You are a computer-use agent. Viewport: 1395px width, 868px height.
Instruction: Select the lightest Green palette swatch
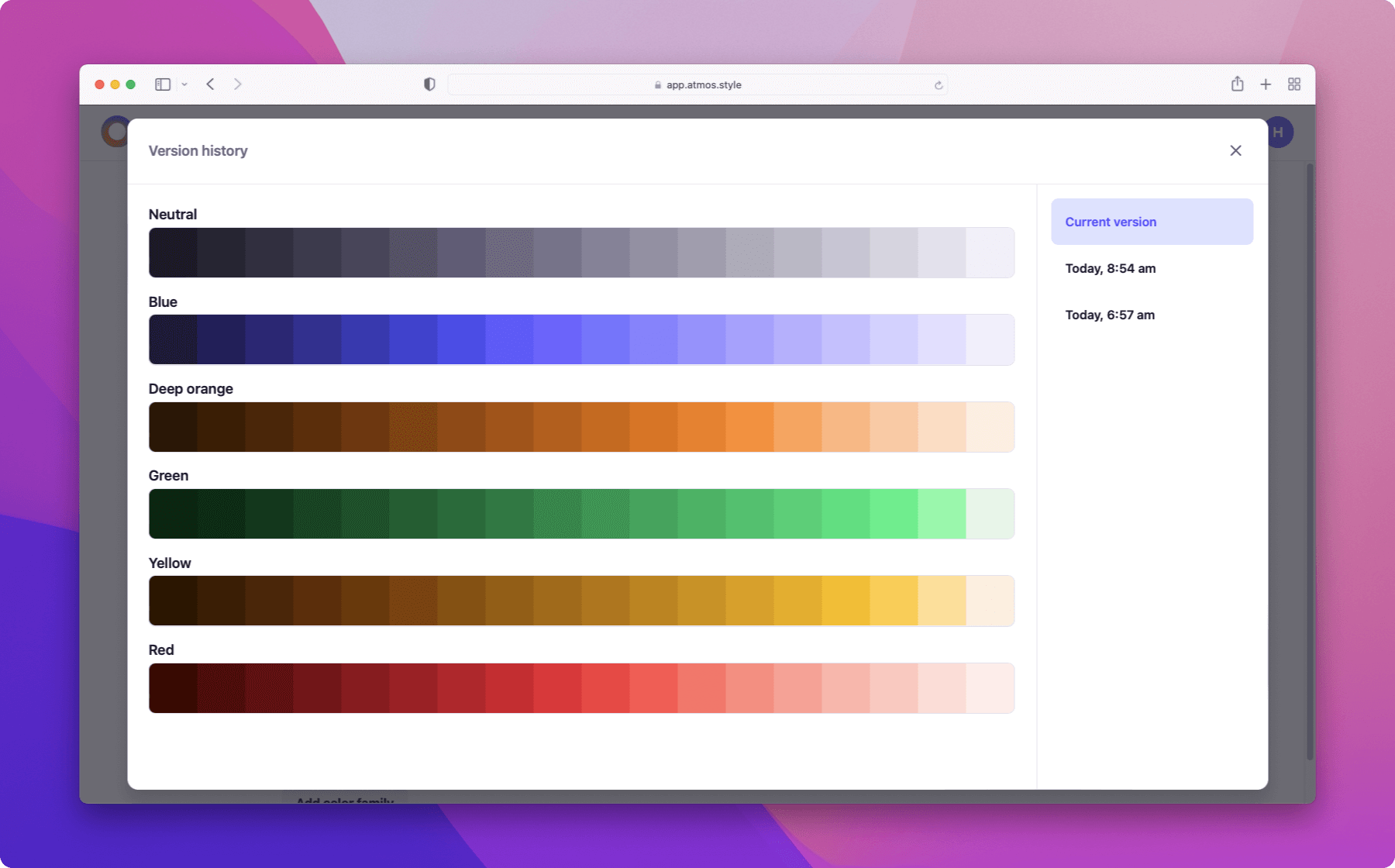(x=990, y=514)
